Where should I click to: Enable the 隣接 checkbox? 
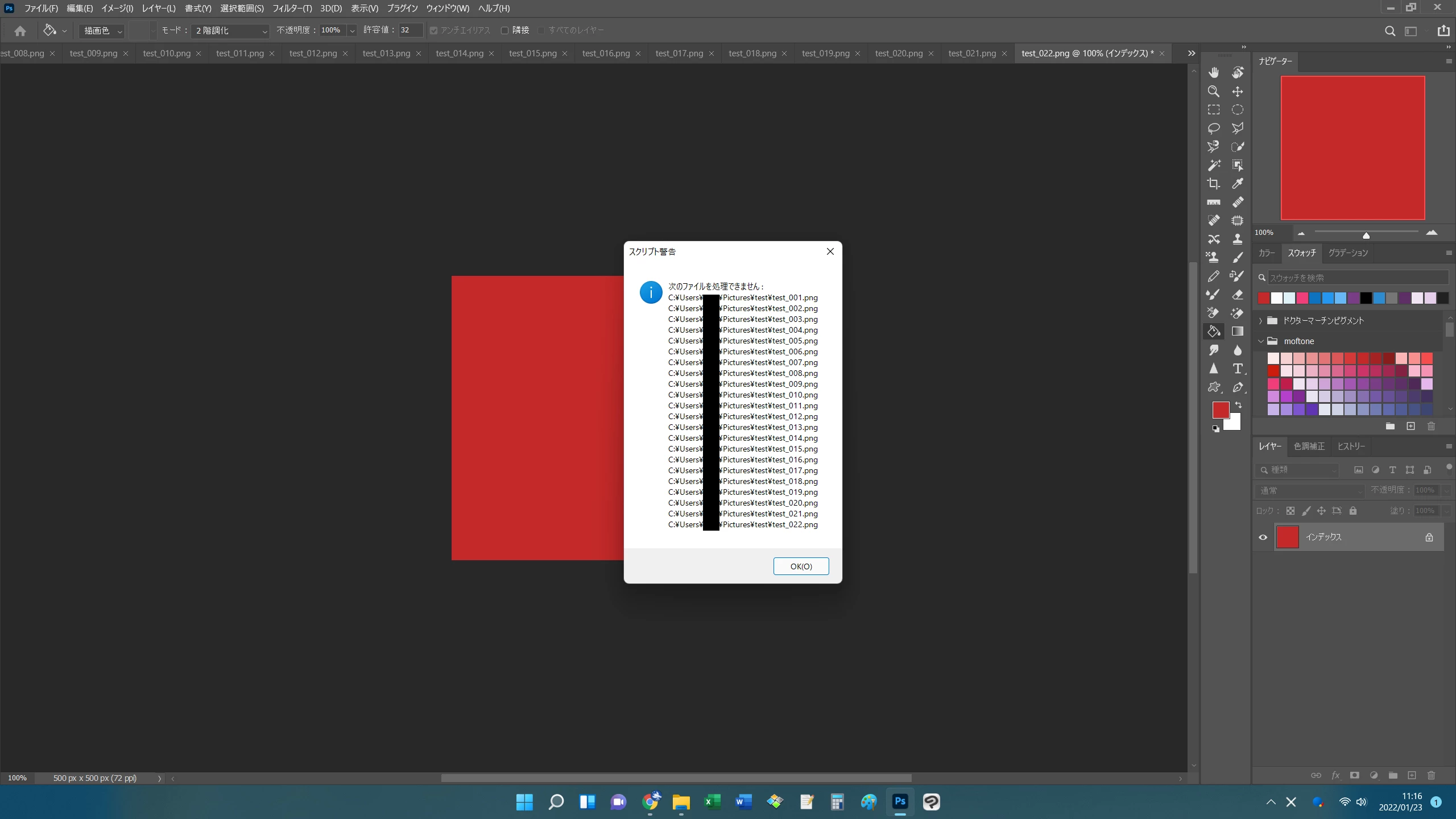point(504,30)
